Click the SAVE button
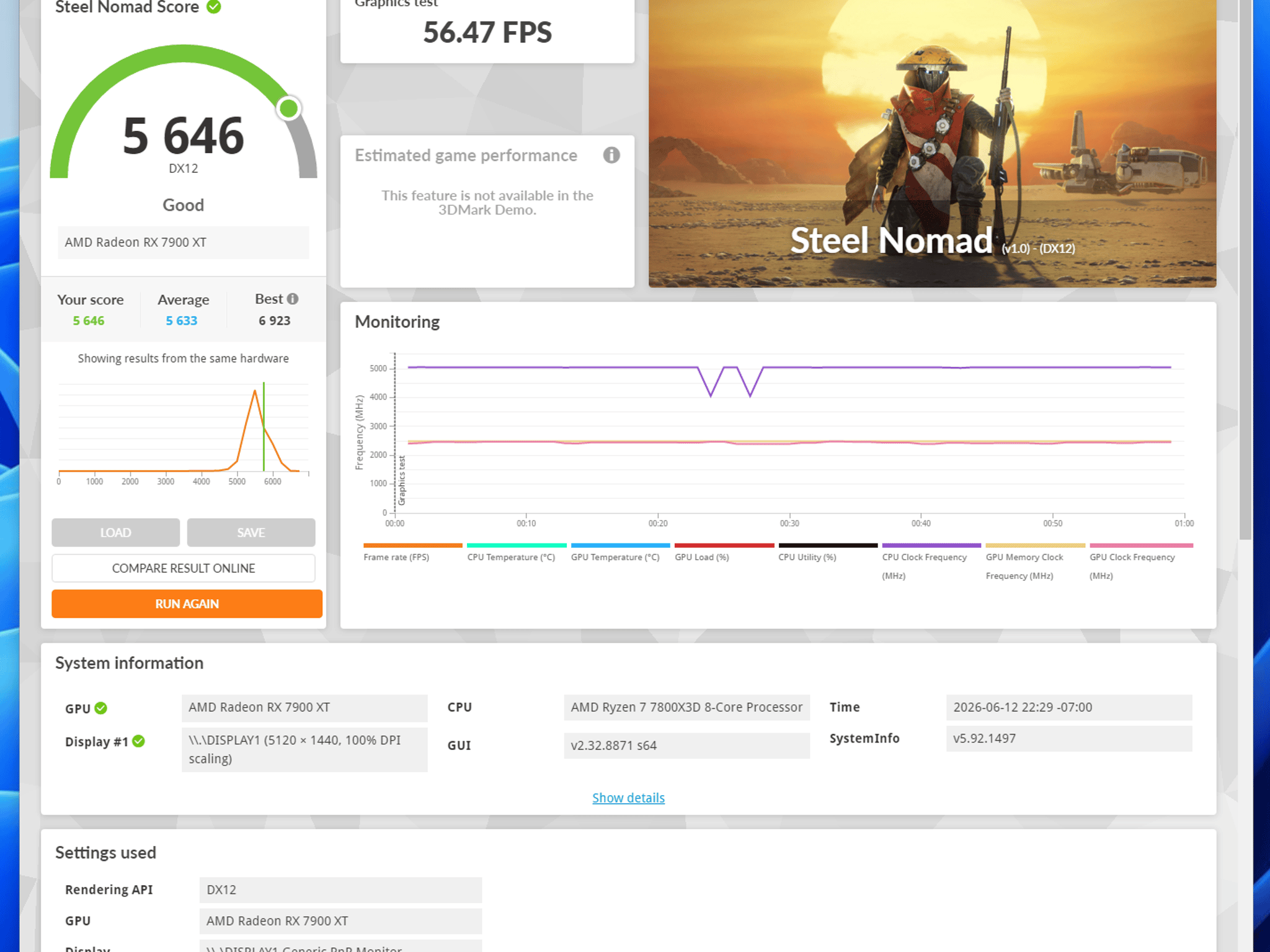Viewport: 1270px width, 952px height. 251,532
